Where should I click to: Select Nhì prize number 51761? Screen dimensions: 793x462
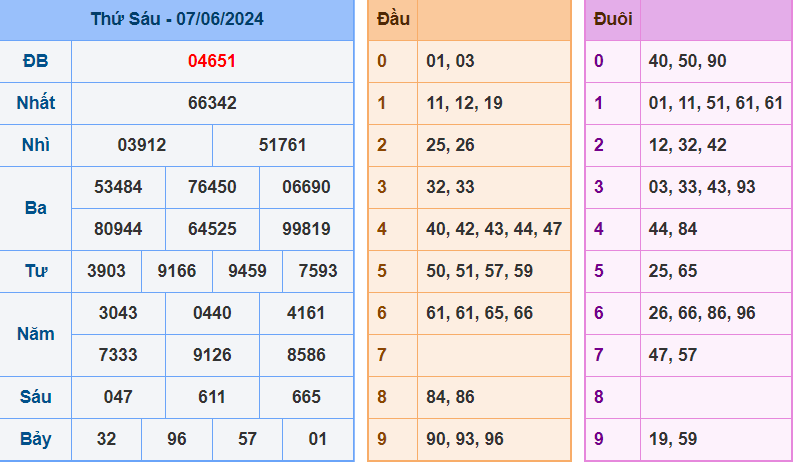point(283,145)
